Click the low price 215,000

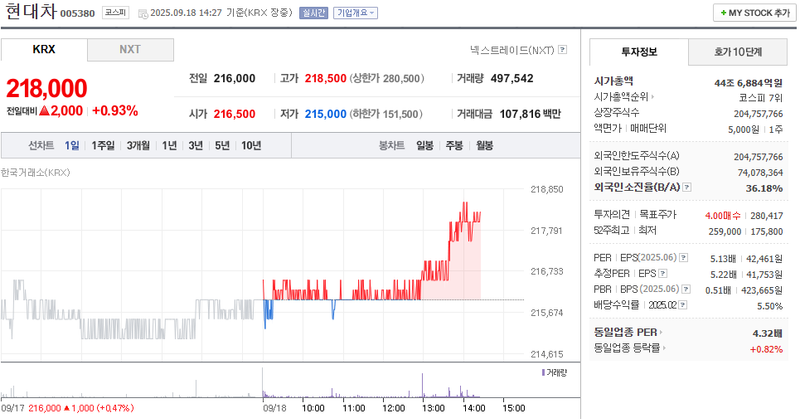[326, 114]
